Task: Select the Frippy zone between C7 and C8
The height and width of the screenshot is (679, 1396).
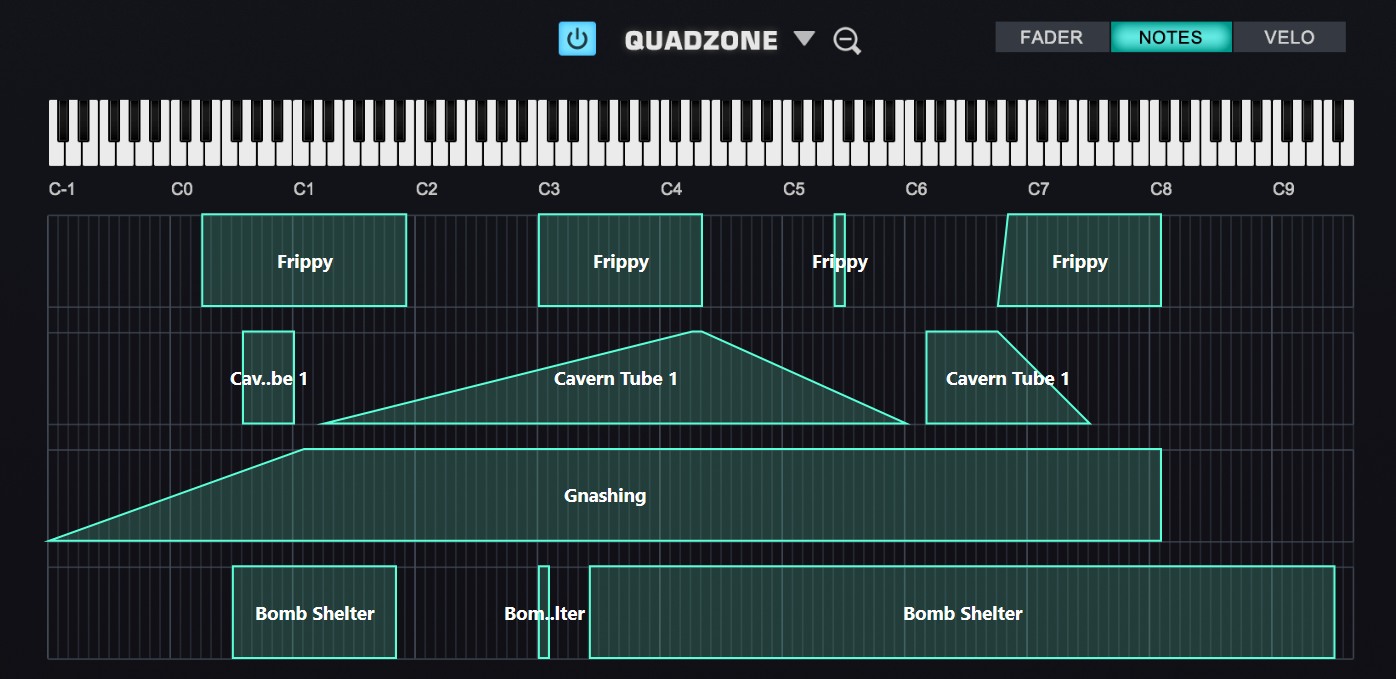Action: pos(1080,261)
